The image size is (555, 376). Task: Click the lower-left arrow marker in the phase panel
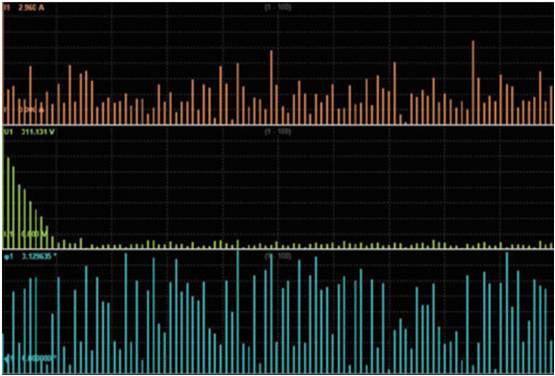pos(6,358)
